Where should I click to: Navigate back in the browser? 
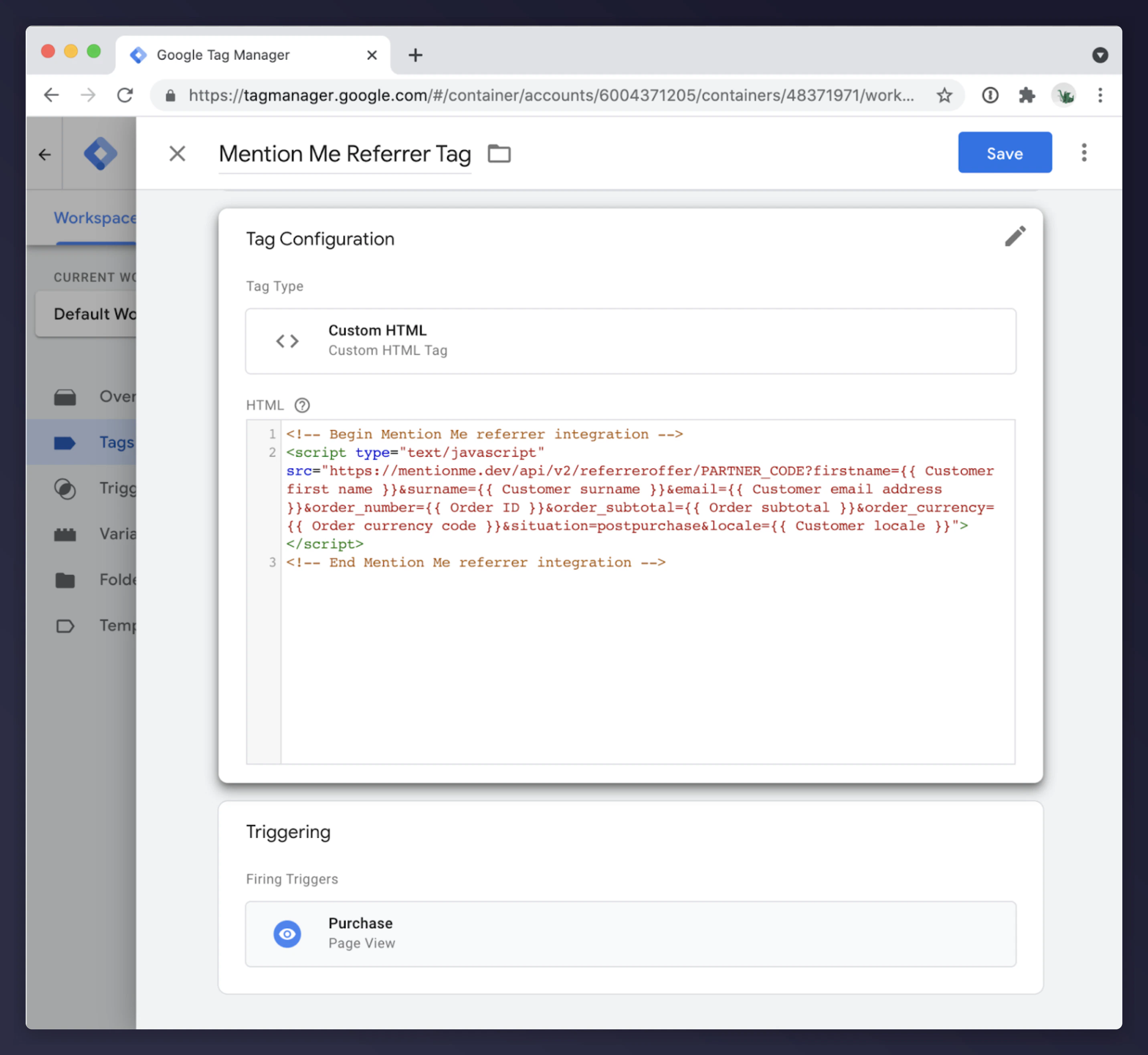(51, 95)
